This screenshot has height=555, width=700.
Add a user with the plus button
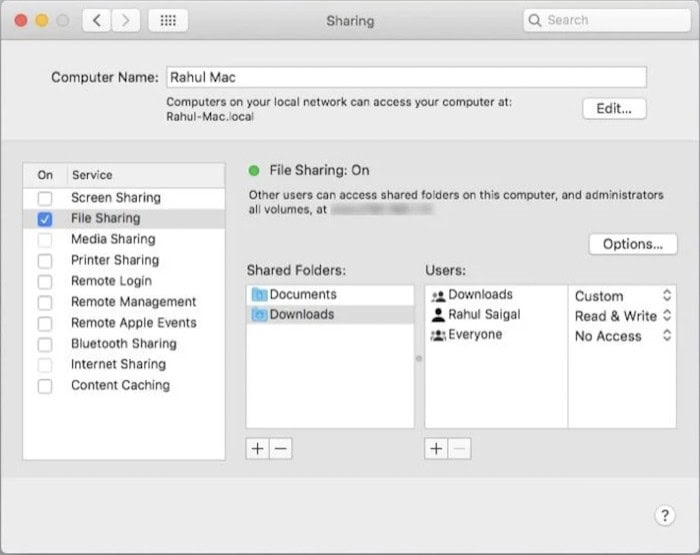coord(436,448)
